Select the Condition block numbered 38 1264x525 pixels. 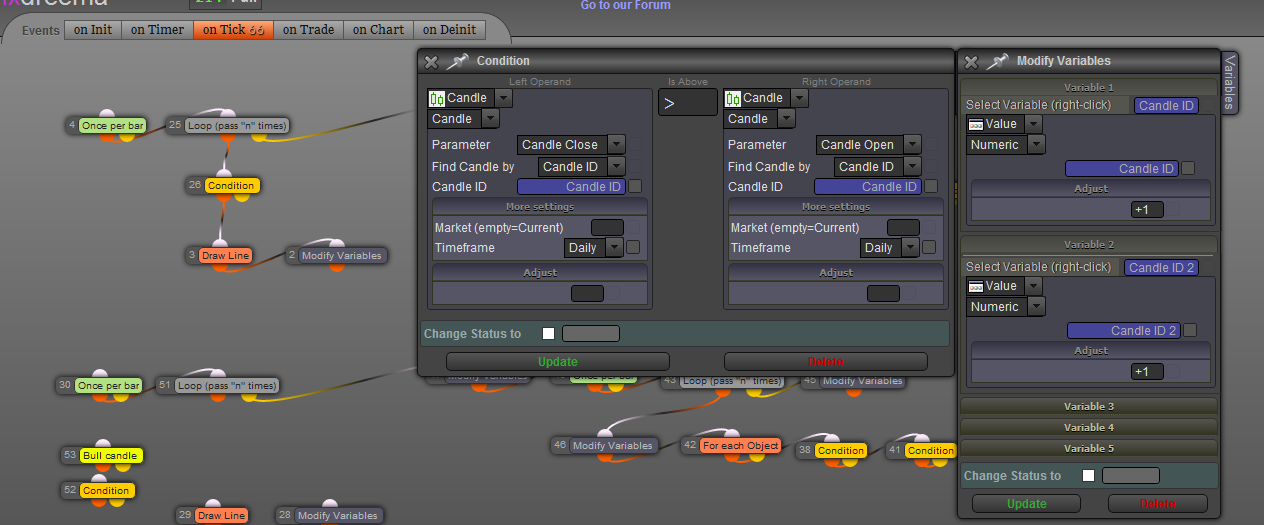click(840, 450)
